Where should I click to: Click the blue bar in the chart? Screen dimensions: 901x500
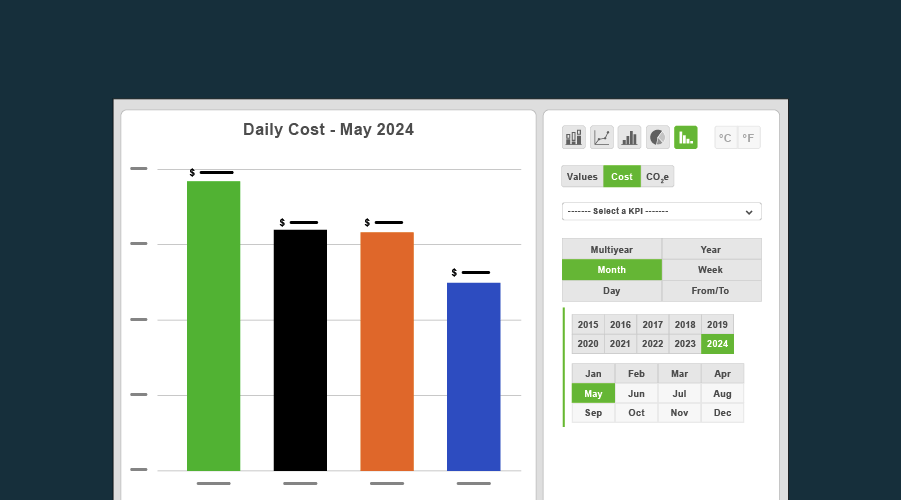[x=474, y=376]
